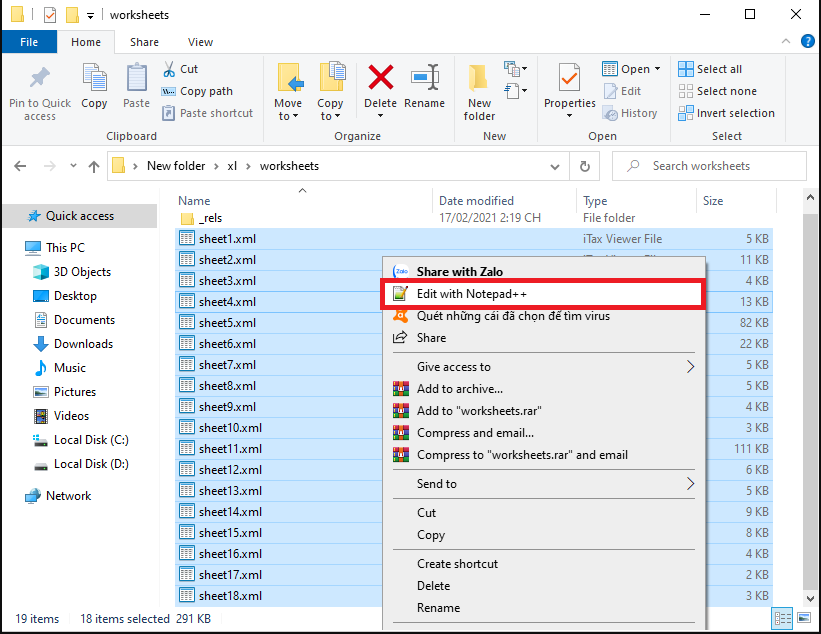Click Pin to Quick access icon
The width and height of the screenshot is (821, 634).
40,78
